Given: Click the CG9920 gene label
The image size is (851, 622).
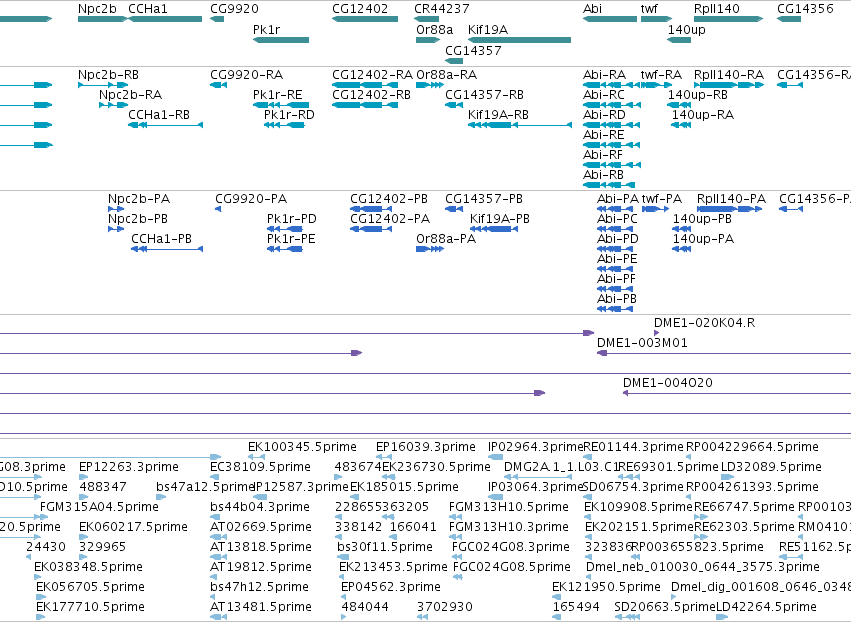Looking at the screenshot, I should [234, 9].
